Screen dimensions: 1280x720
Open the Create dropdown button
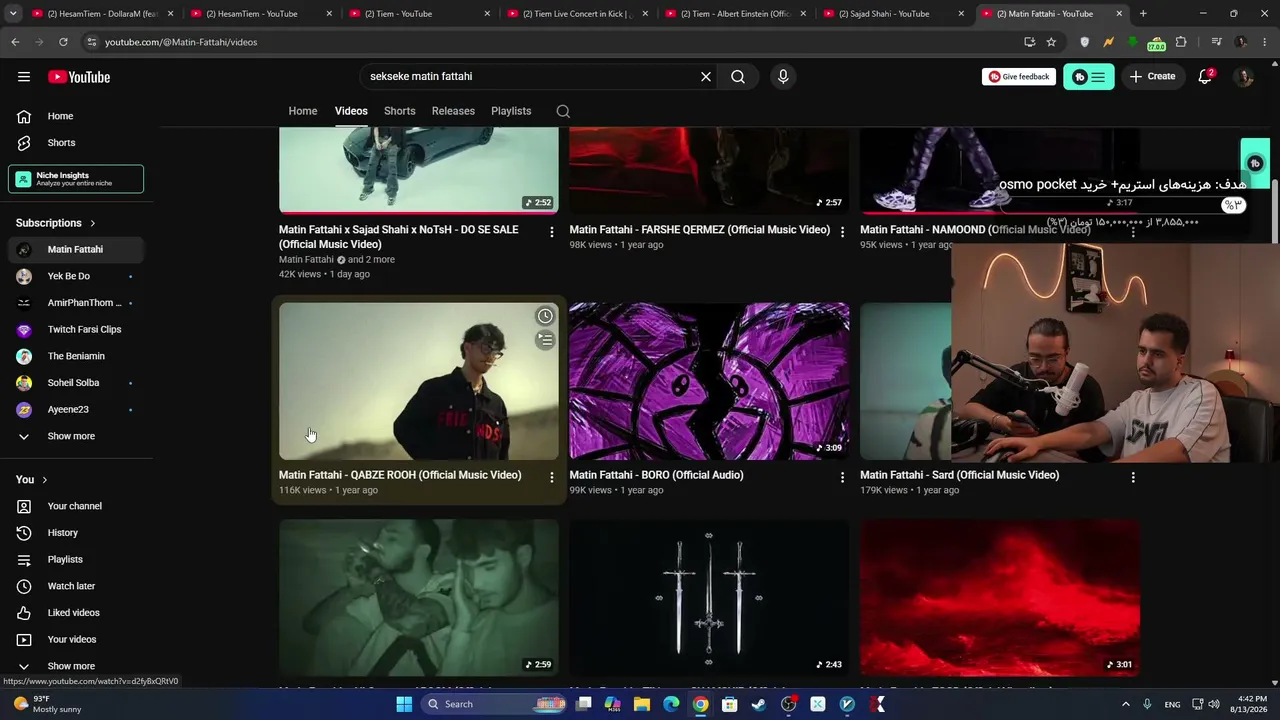click(x=1153, y=76)
